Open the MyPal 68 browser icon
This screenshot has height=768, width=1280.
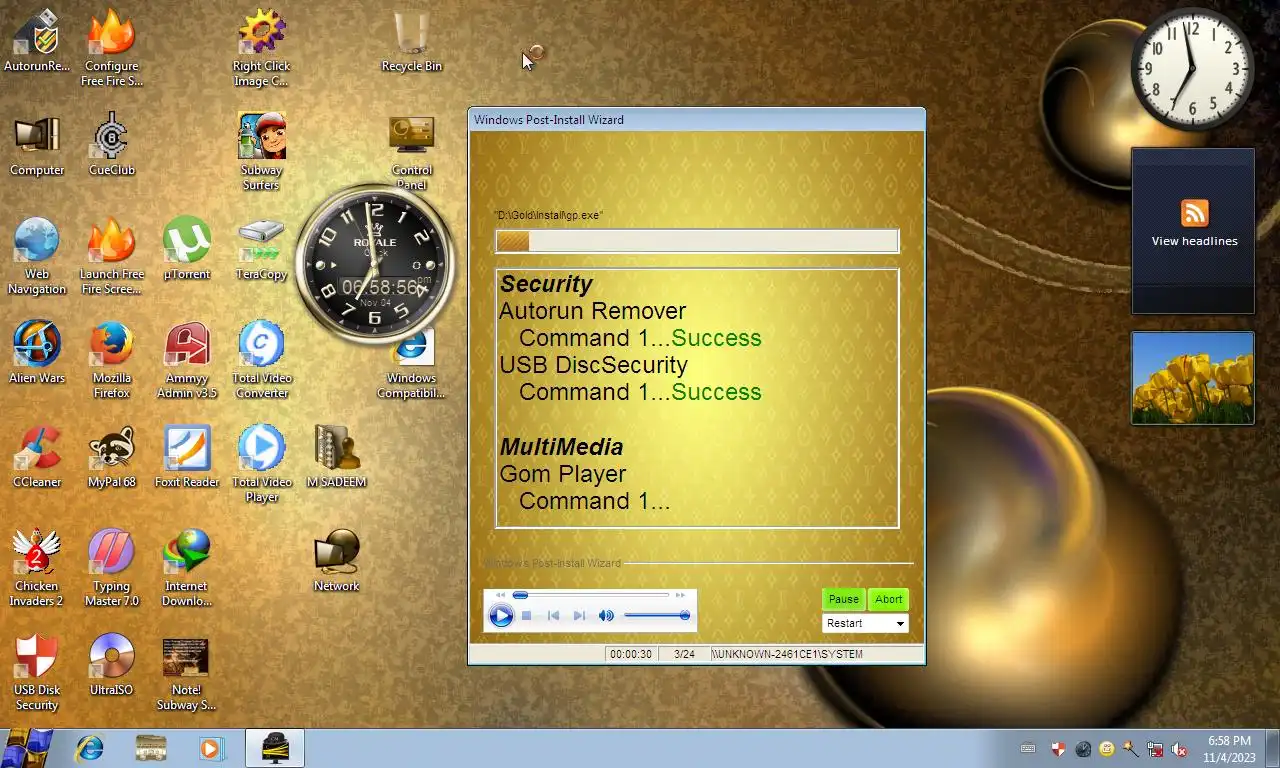pos(112,458)
